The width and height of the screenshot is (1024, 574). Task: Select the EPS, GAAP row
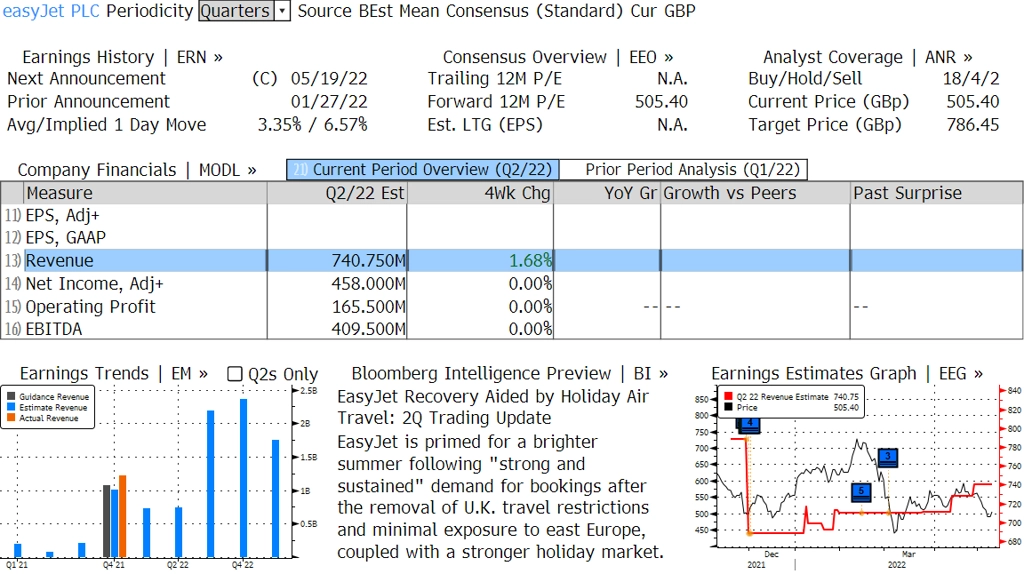(511, 238)
